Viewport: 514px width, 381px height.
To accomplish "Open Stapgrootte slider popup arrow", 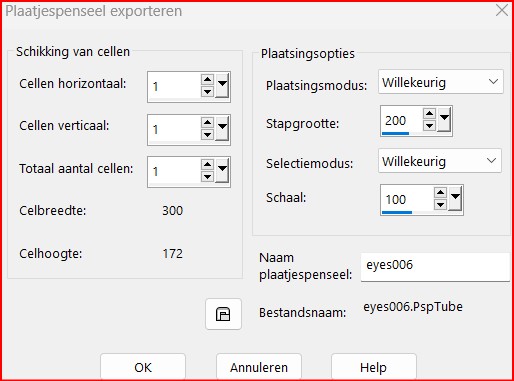I will tap(444, 119).
